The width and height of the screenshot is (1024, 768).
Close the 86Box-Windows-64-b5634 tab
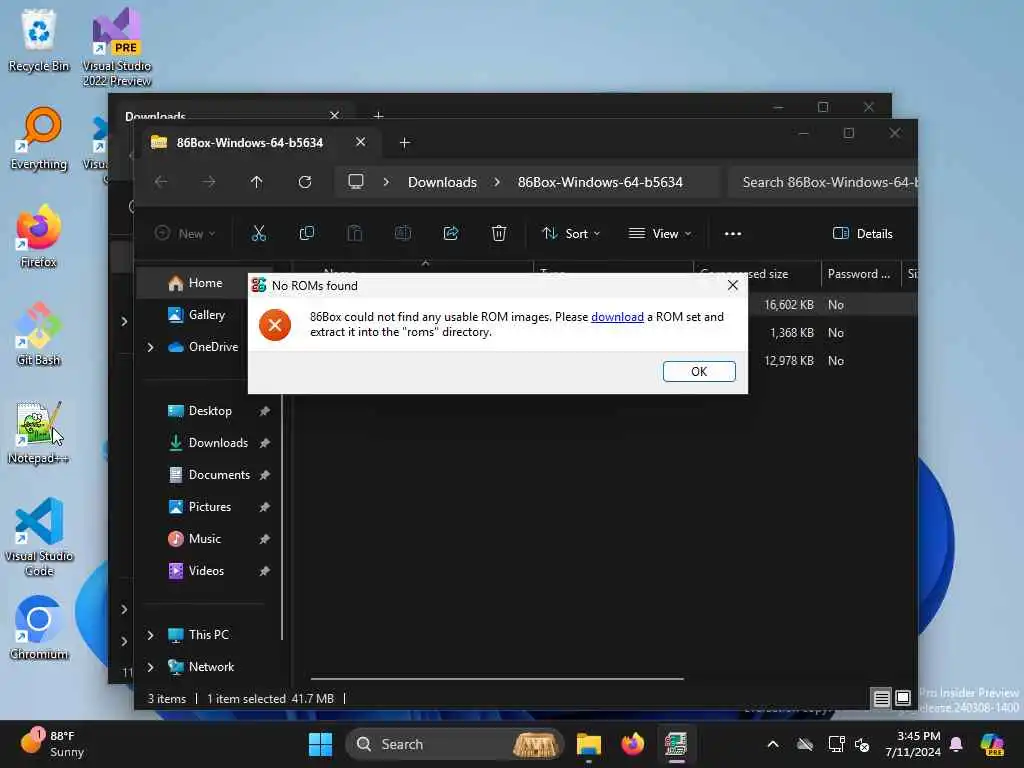pos(360,142)
